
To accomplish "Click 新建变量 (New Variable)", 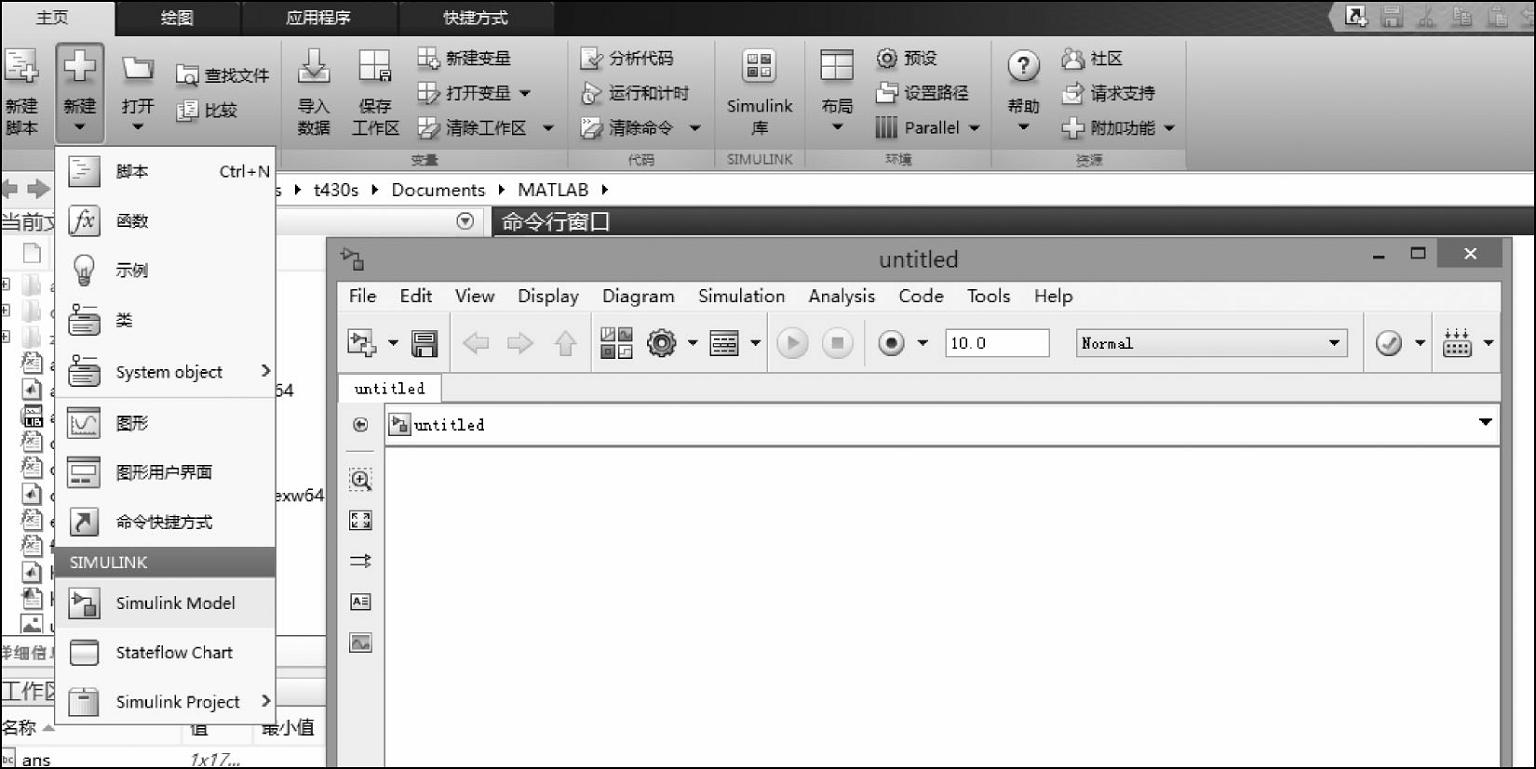I will 464,58.
